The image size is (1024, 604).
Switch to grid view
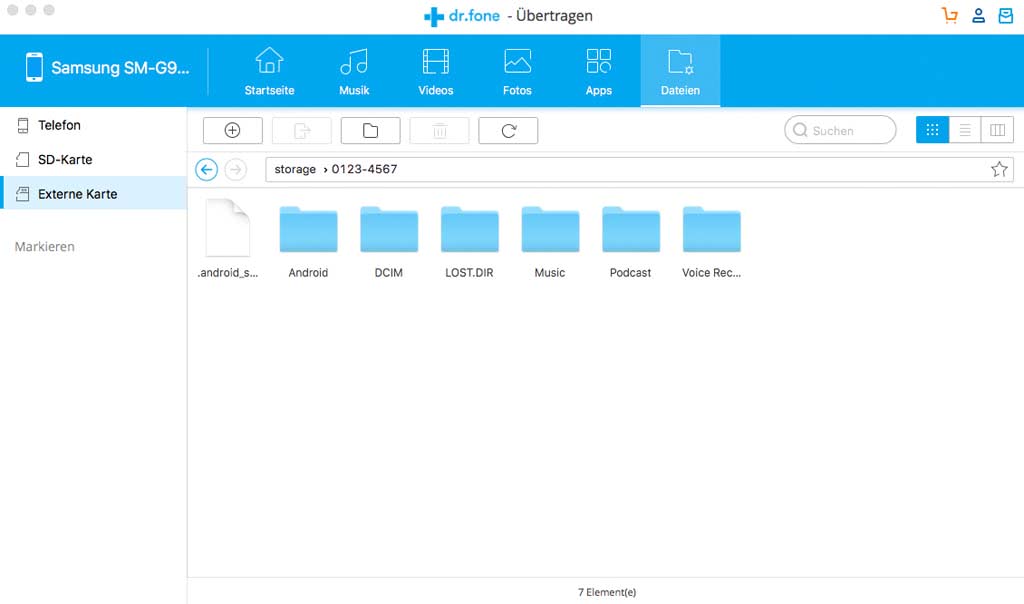(932, 129)
